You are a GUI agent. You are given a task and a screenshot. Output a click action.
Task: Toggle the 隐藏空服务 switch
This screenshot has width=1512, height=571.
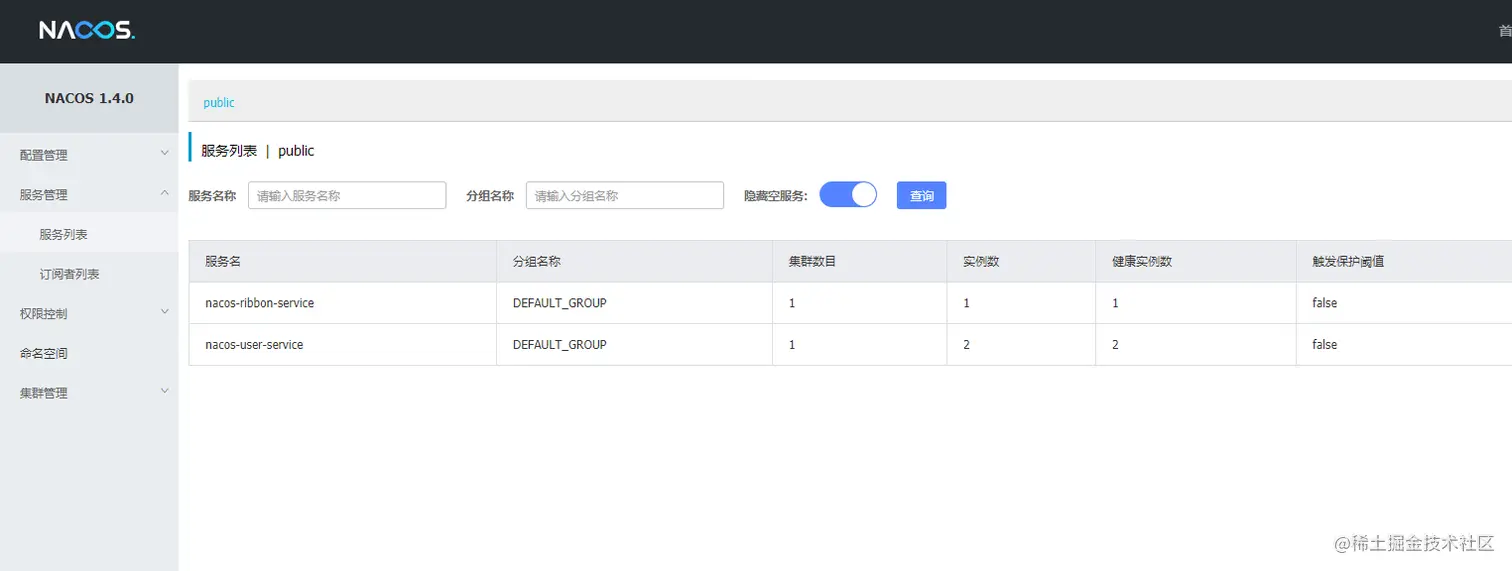pyautogui.click(x=848, y=195)
